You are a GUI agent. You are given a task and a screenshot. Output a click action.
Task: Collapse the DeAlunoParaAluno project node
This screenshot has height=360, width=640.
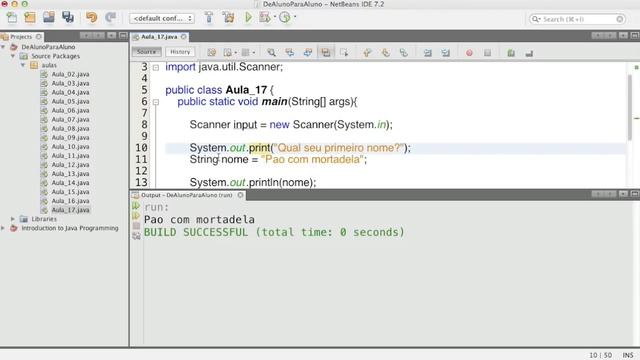(3, 47)
